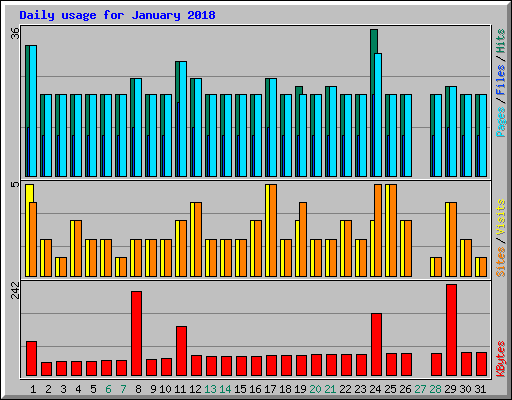
Task: Click the day 15 label on the axis
Action: 240,389
